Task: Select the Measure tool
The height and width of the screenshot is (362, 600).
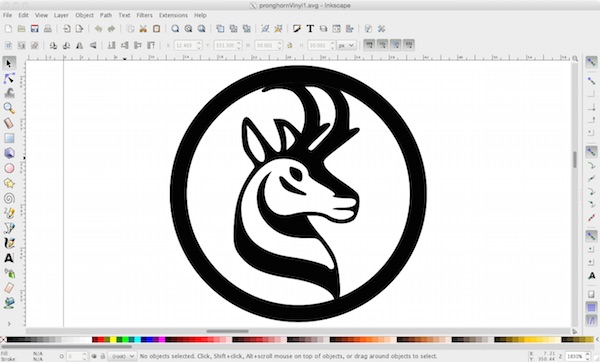Action: tap(9, 123)
